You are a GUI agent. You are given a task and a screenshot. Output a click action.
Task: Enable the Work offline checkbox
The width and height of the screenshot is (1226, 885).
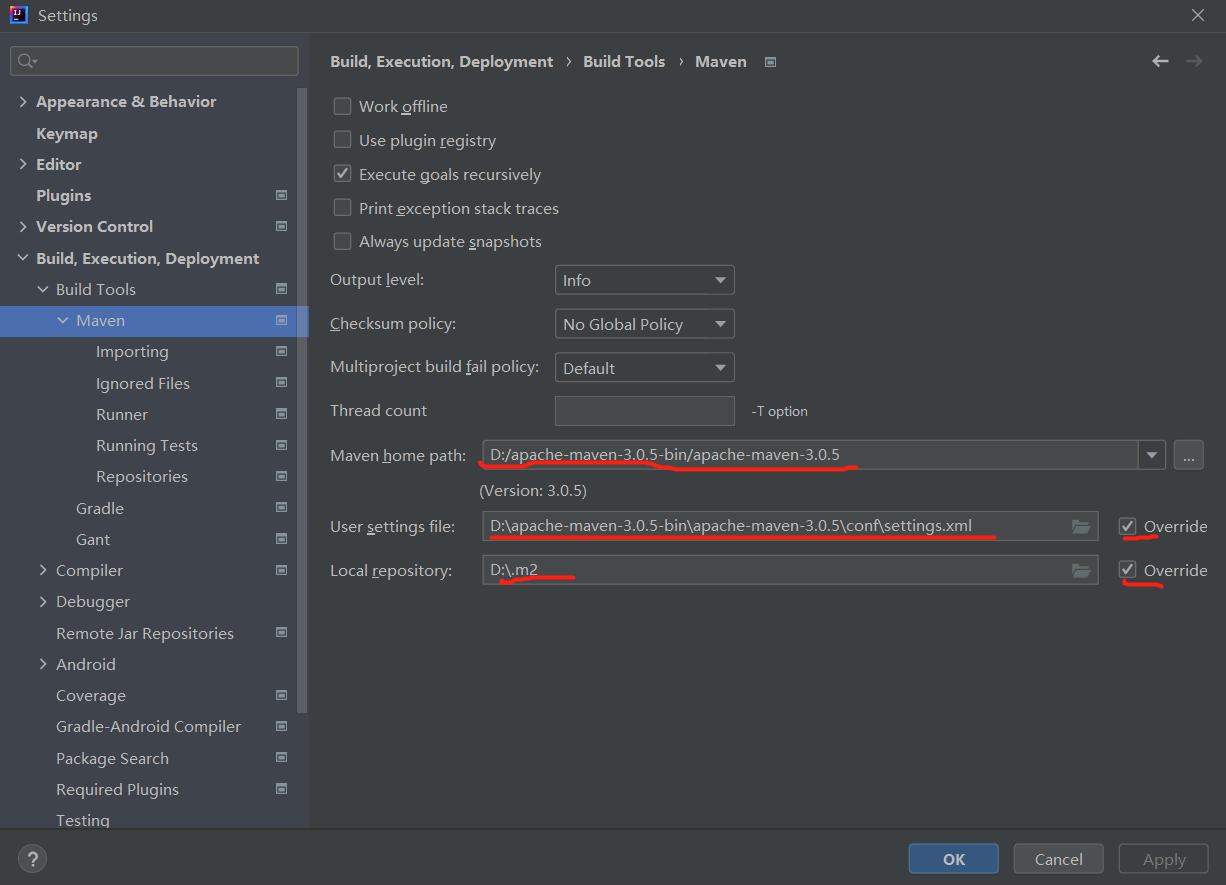(x=342, y=106)
